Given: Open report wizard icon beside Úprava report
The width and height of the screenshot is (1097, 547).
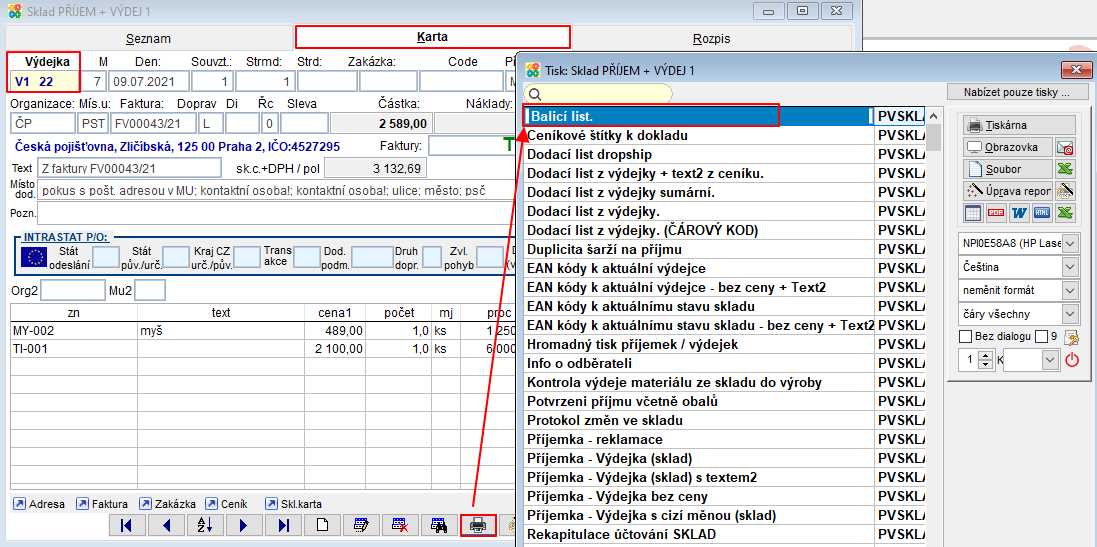Looking at the screenshot, I should click(x=1065, y=190).
